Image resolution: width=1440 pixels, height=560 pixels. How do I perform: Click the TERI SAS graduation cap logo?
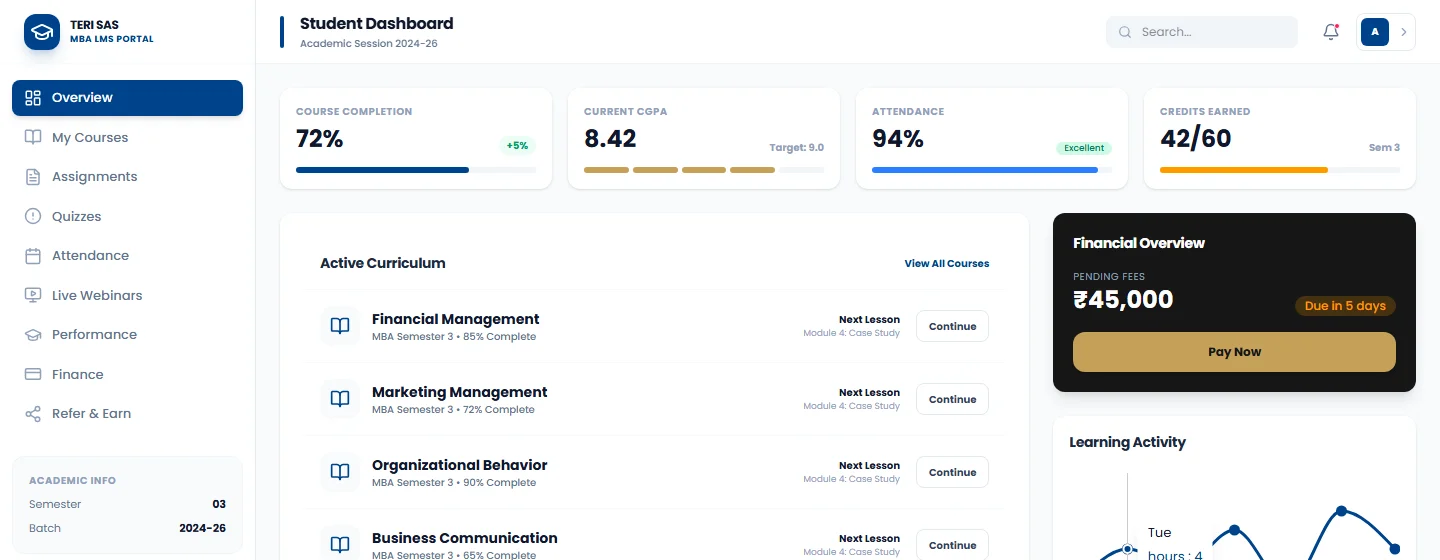pyautogui.click(x=42, y=32)
